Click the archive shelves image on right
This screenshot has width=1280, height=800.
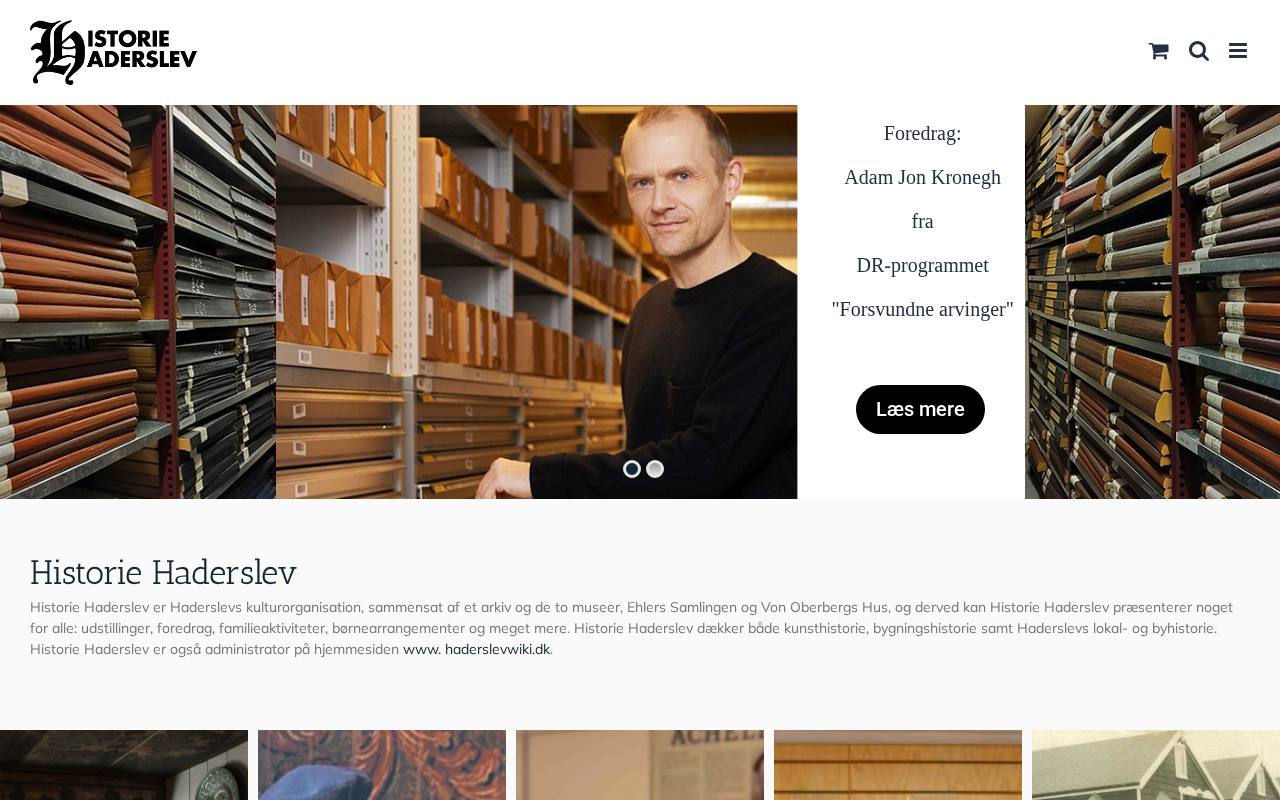click(1152, 302)
